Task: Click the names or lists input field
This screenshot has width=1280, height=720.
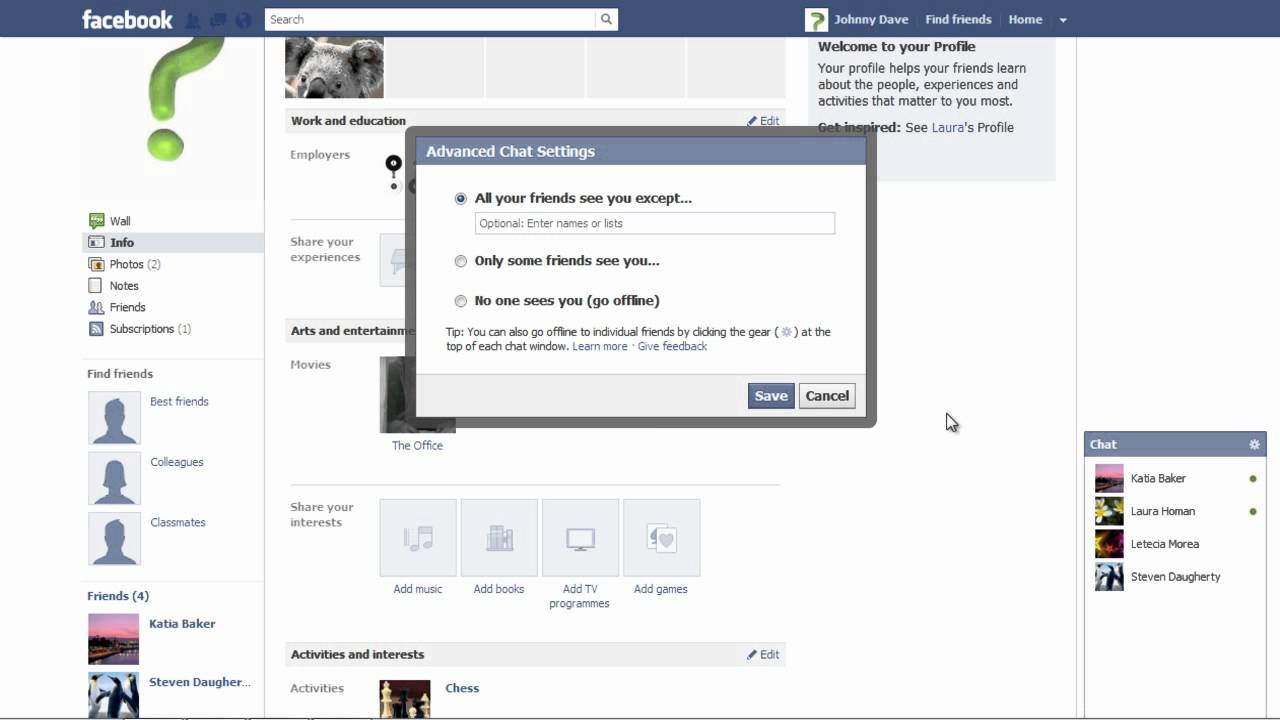Action: [655, 223]
